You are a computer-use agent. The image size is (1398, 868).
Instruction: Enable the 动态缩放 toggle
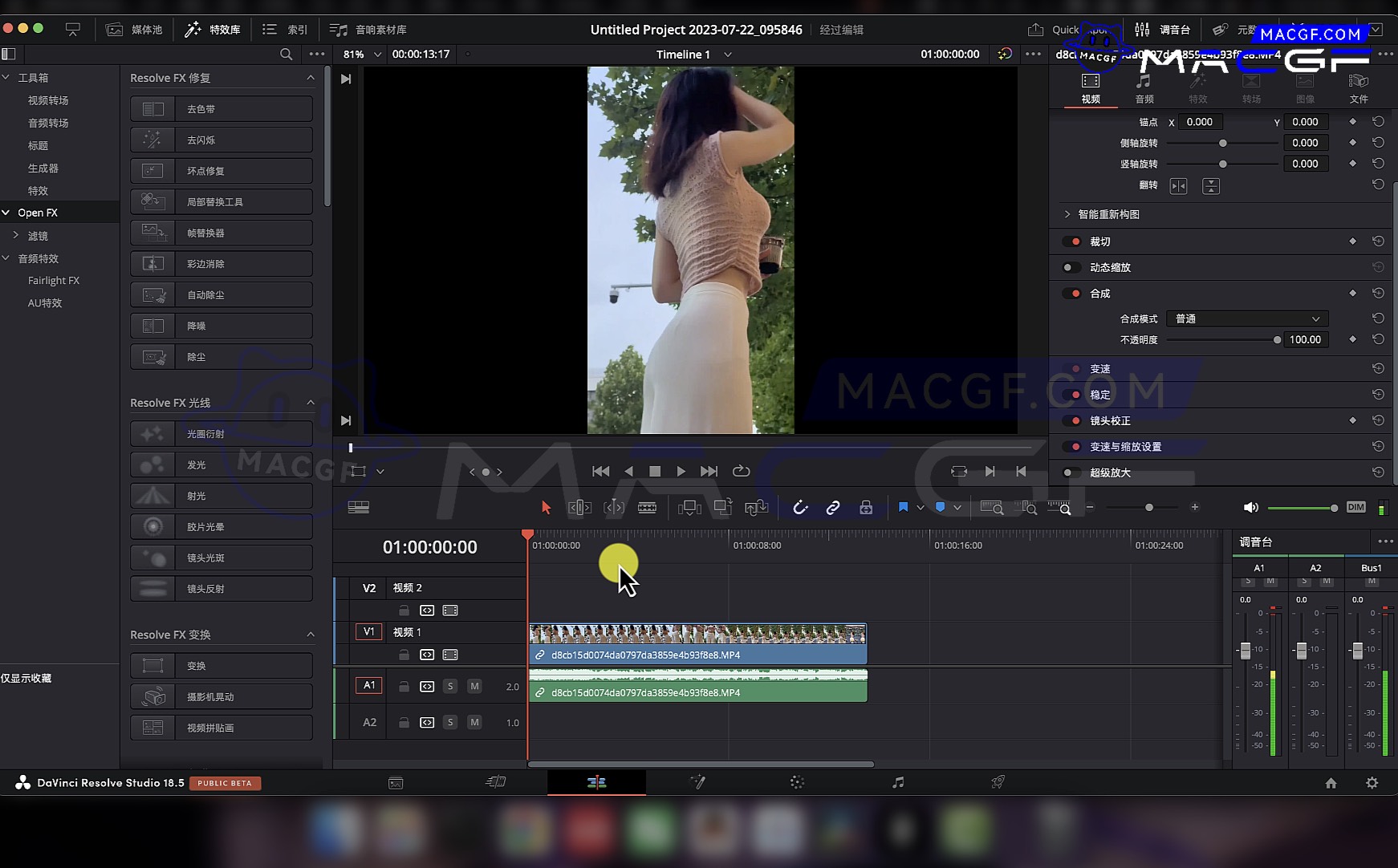click(x=1071, y=268)
